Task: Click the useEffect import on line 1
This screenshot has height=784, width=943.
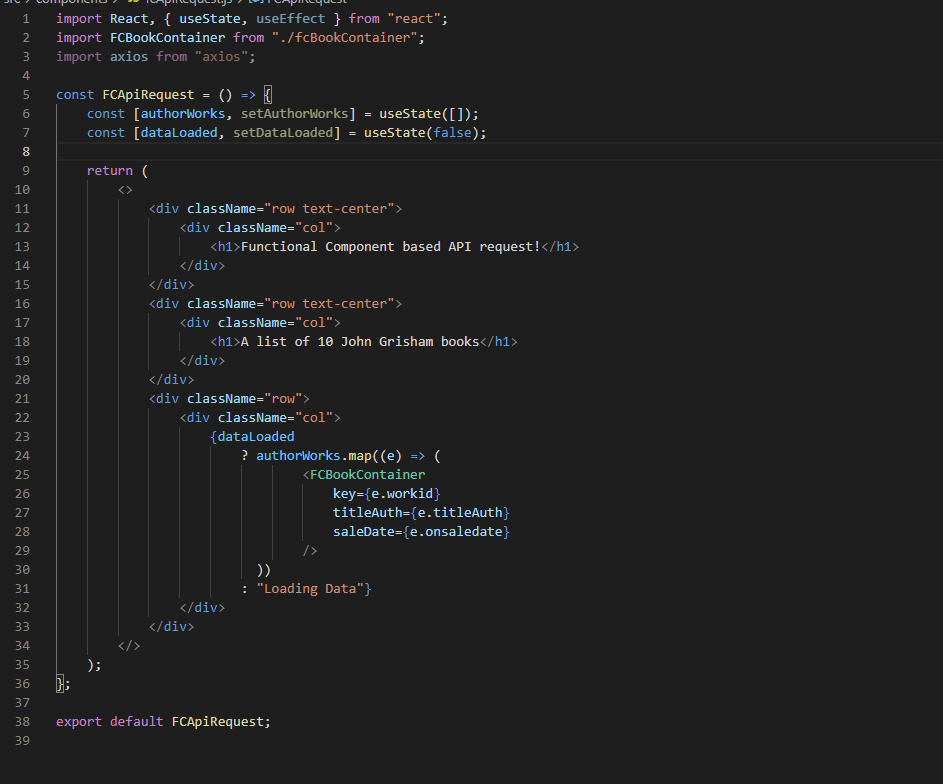Action: (290, 19)
